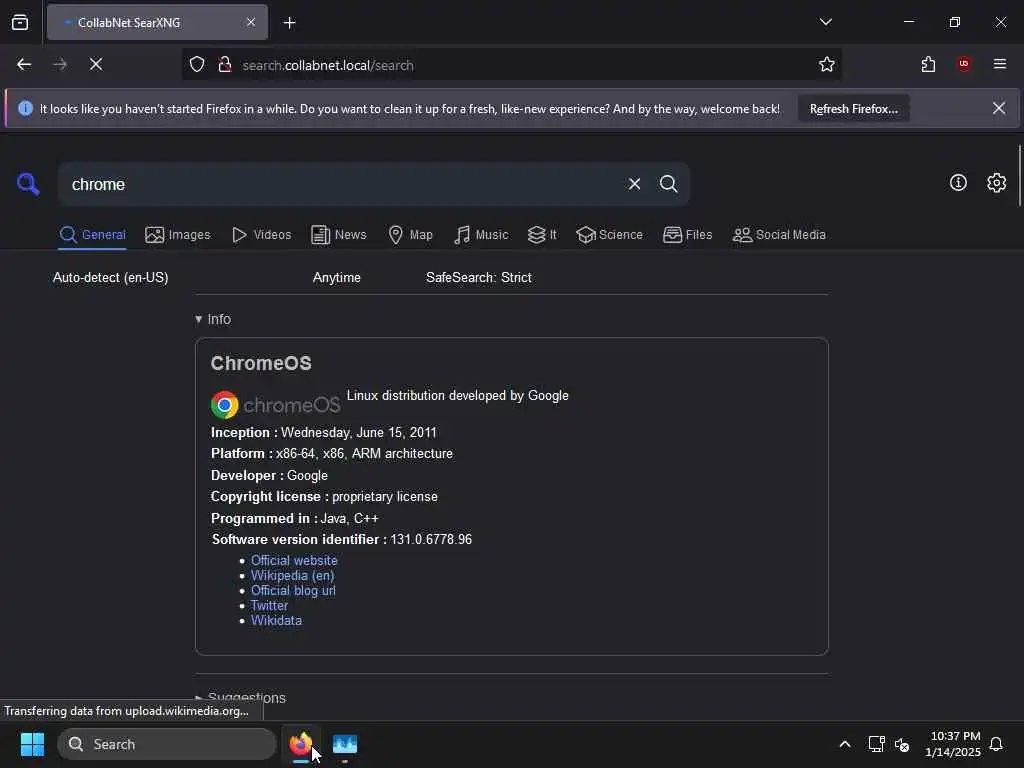Open the Wikidata link
Image resolution: width=1024 pixels, height=768 pixels.
coord(276,620)
